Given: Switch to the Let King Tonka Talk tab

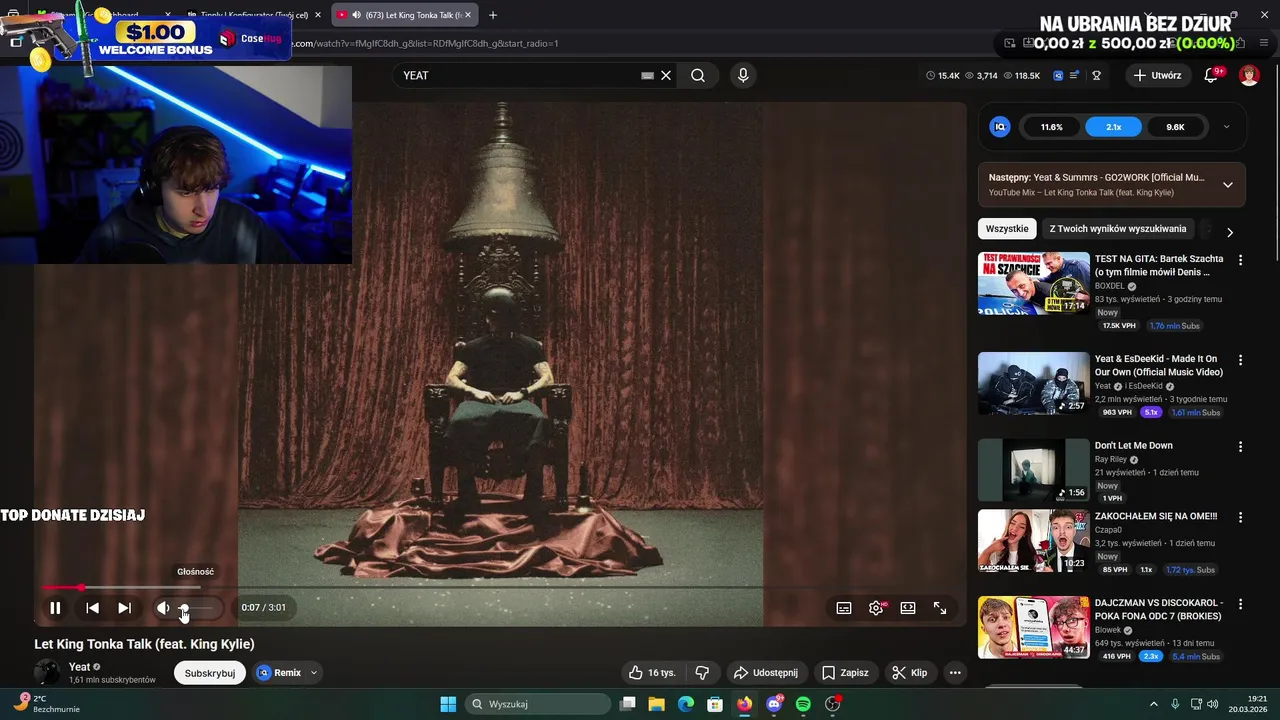Looking at the screenshot, I should coord(404,15).
